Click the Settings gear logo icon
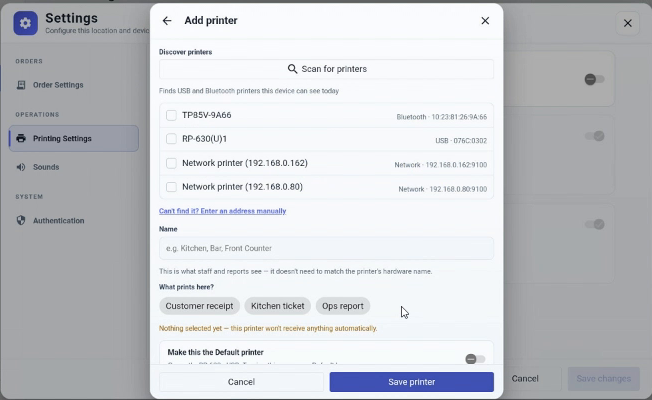Image resolution: width=652 pixels, height=400 pixels. [25, 23]
